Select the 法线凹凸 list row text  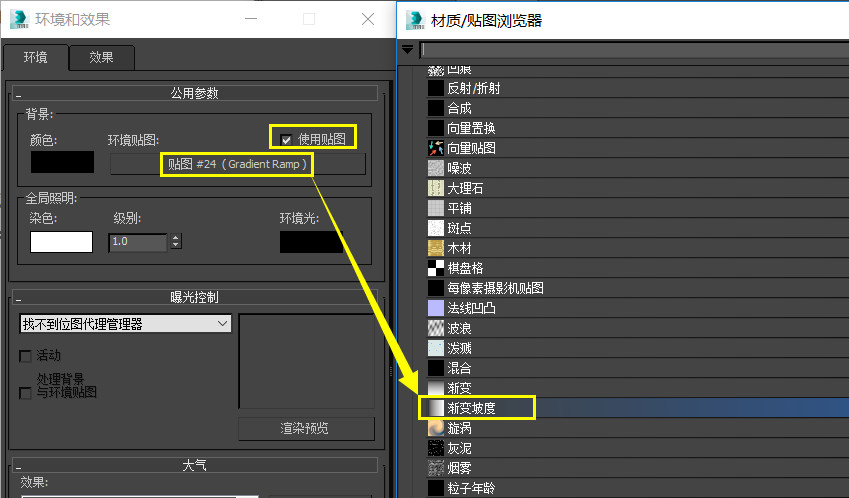point(471,308)
